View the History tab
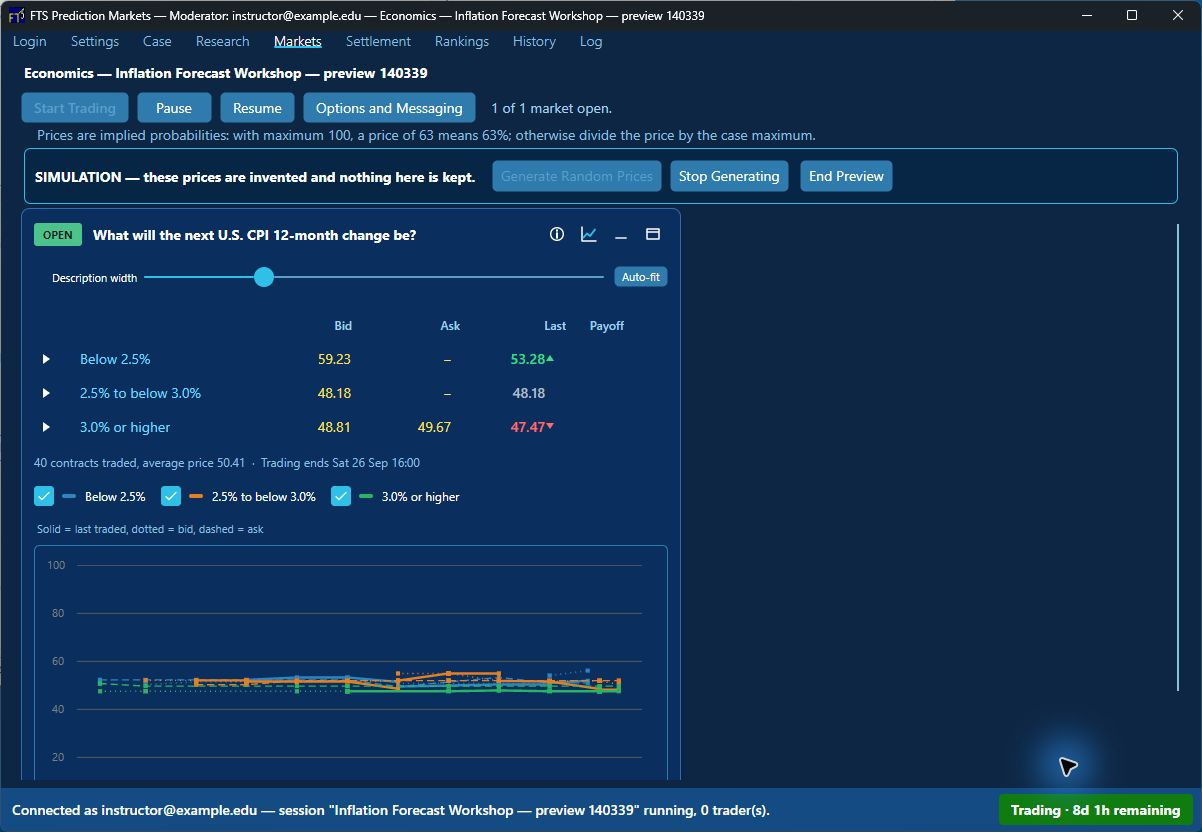This screenshot has width=1202, height=832. tap(534, 41)
